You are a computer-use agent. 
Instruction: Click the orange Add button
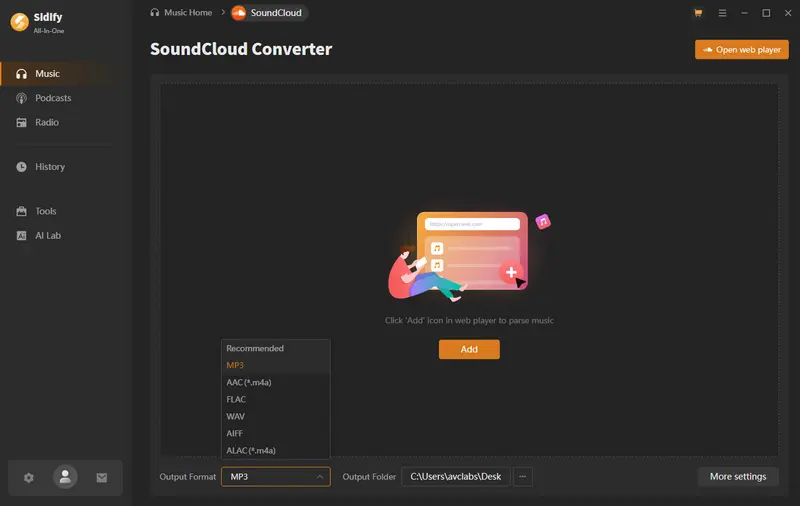pos(469,349)
